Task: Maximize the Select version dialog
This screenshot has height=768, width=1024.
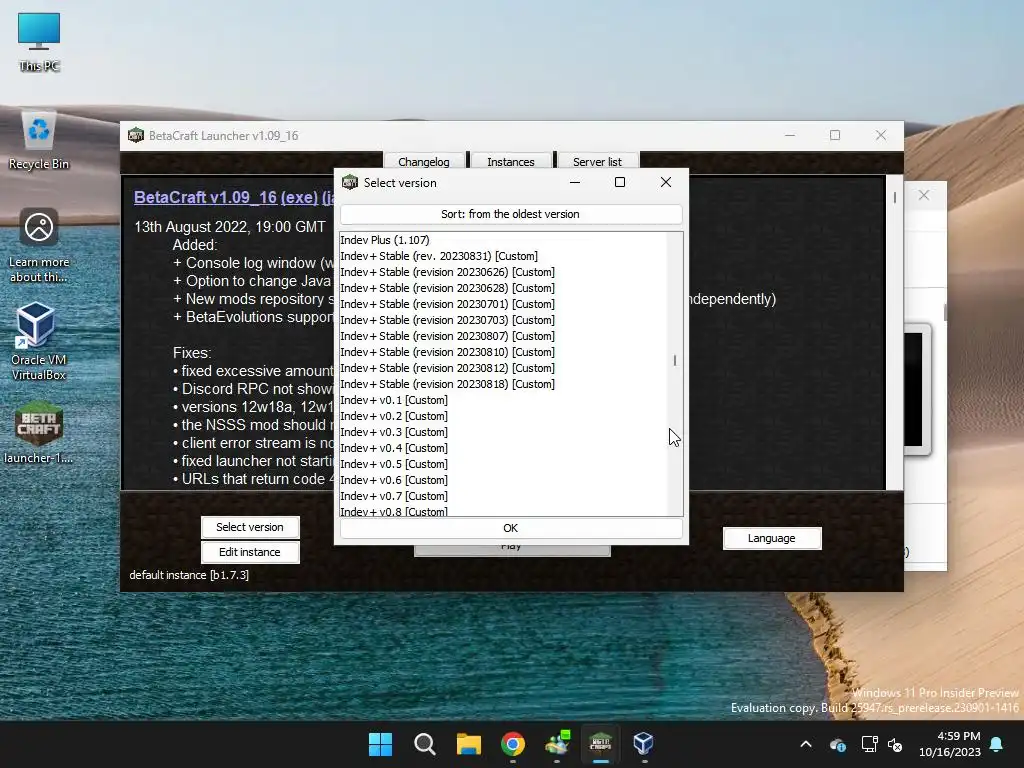Action: (620, 182)
